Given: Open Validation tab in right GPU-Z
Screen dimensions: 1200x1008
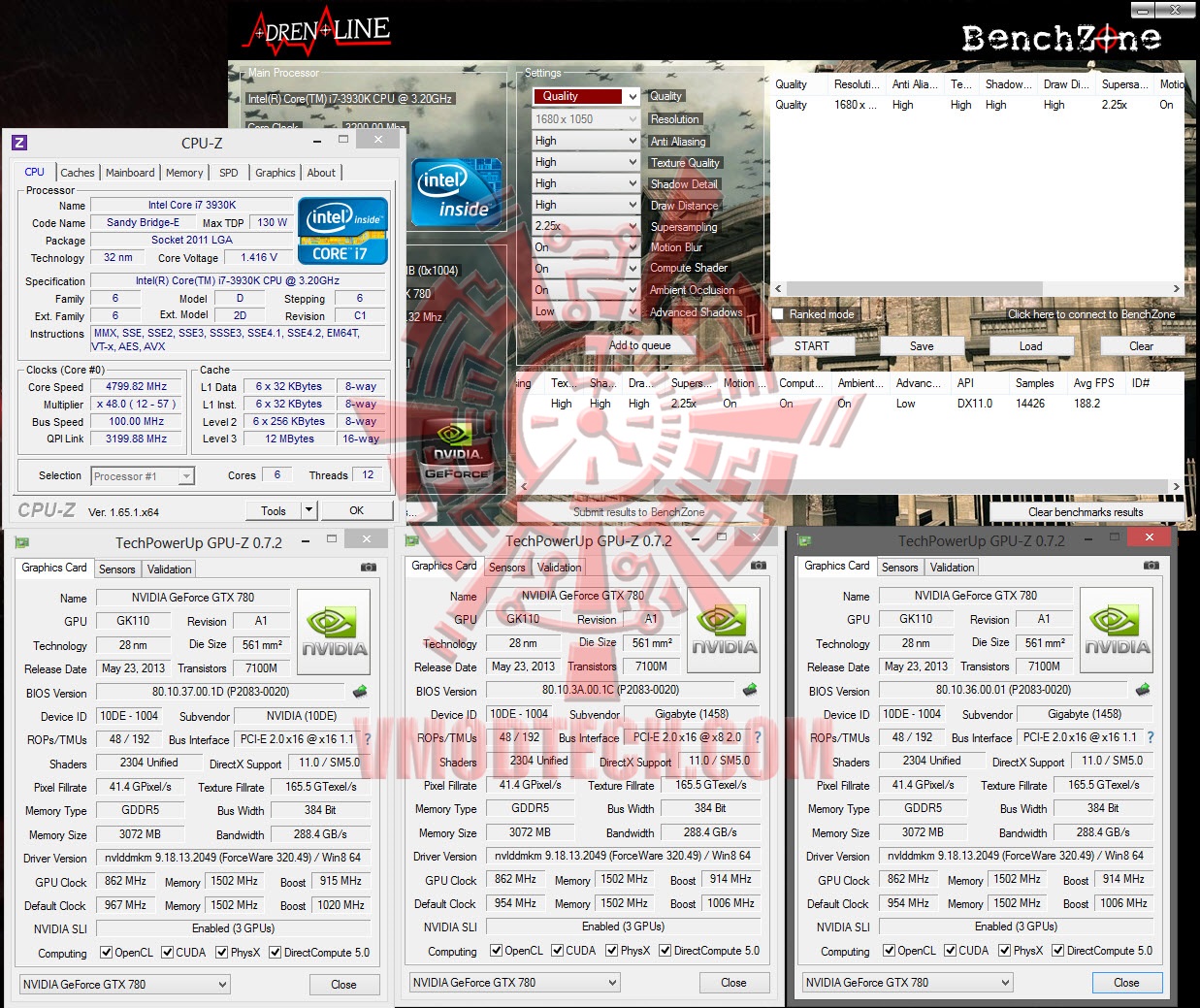Looking at the screenshot, I should [952, 568].
